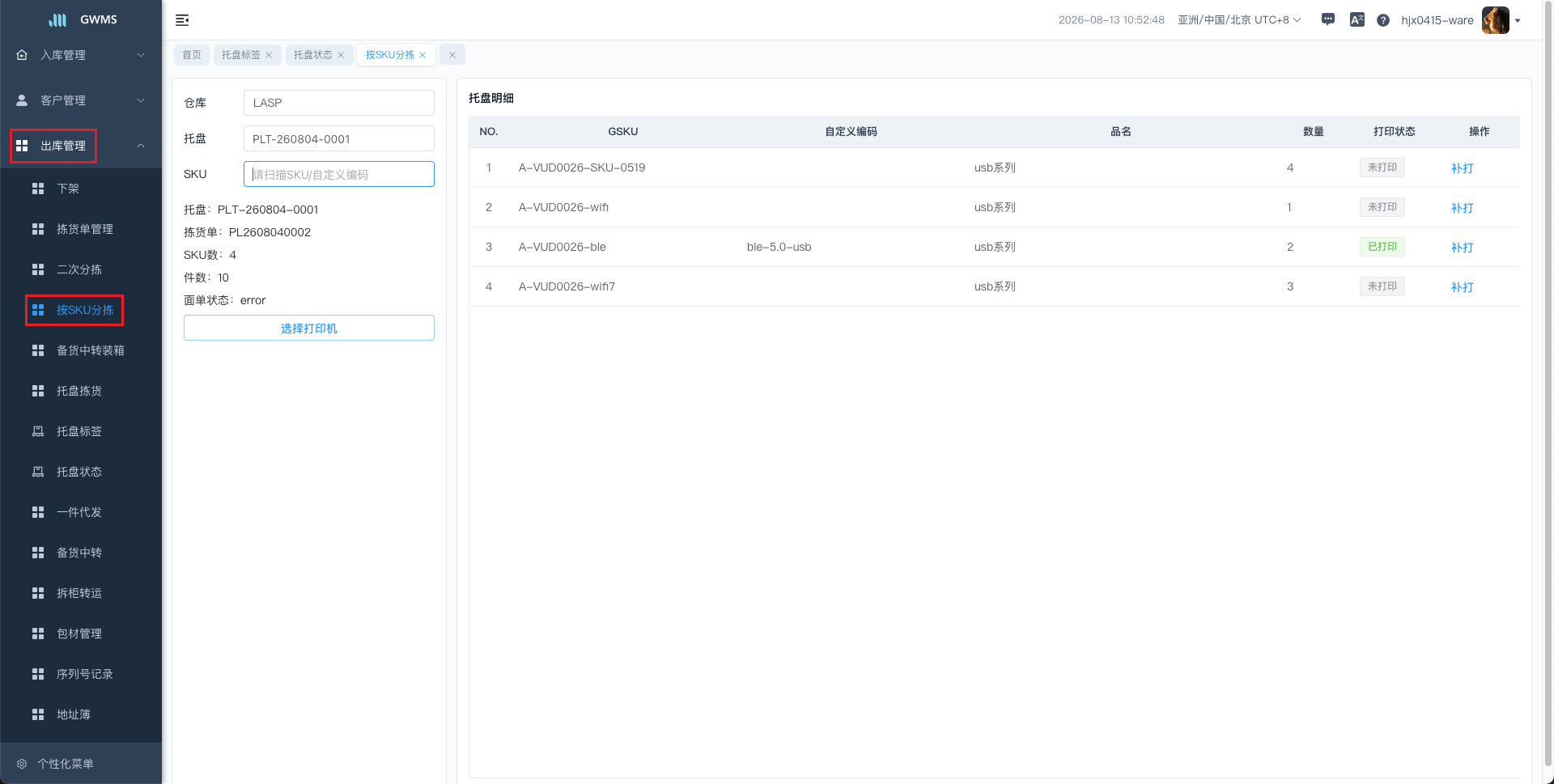Image resolution: width=1554 pixels, height=784 pixels.
Task: Switch to the 首页 tab
Action: pos(192,55)
